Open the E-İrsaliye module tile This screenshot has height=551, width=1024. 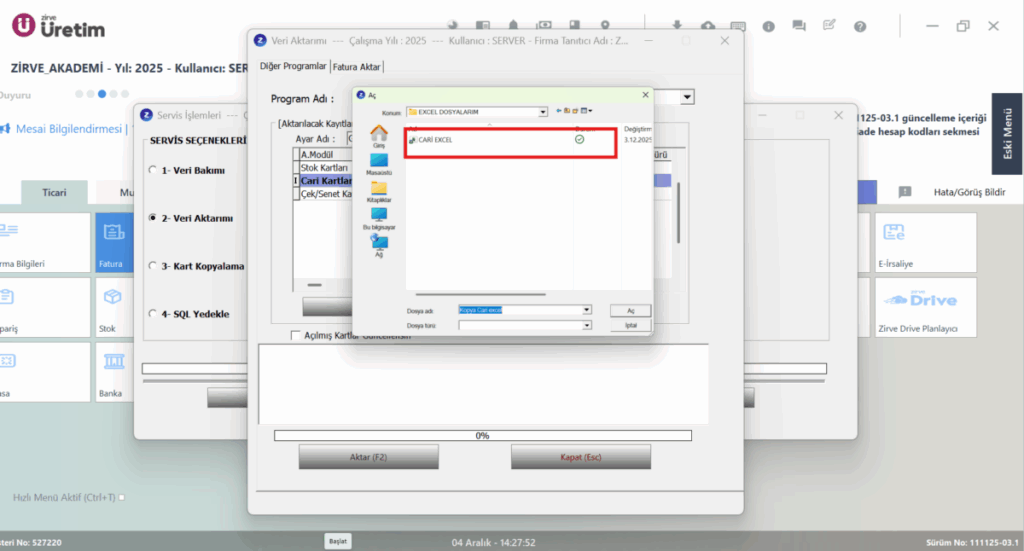coord(926,242)
